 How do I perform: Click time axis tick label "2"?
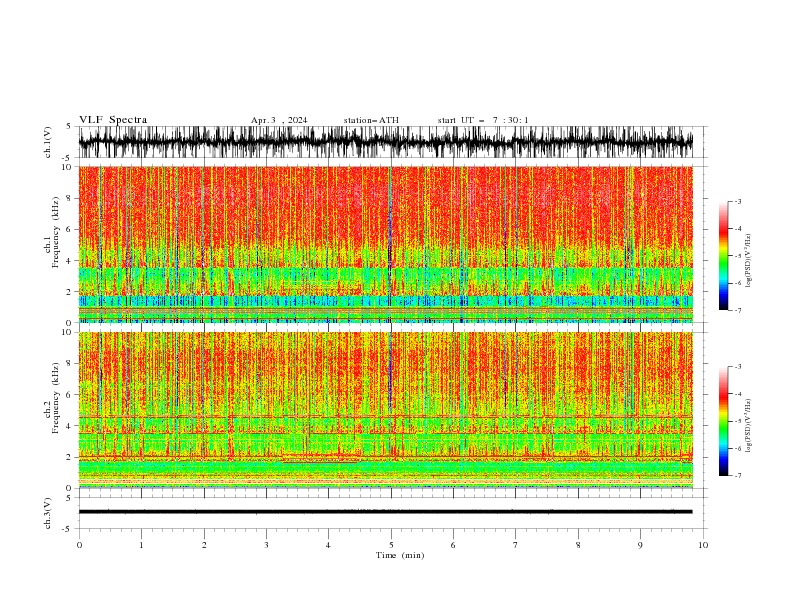click(x=204, y=545)
